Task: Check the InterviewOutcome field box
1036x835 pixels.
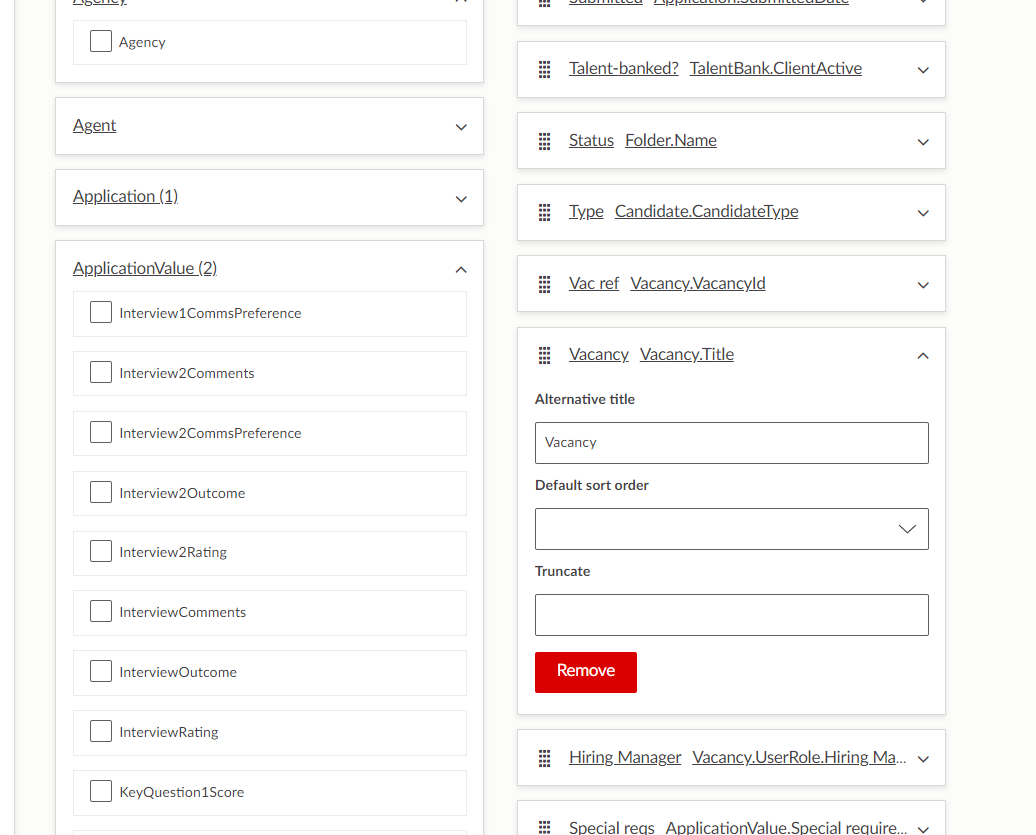Action: click(x=101, y=672)
